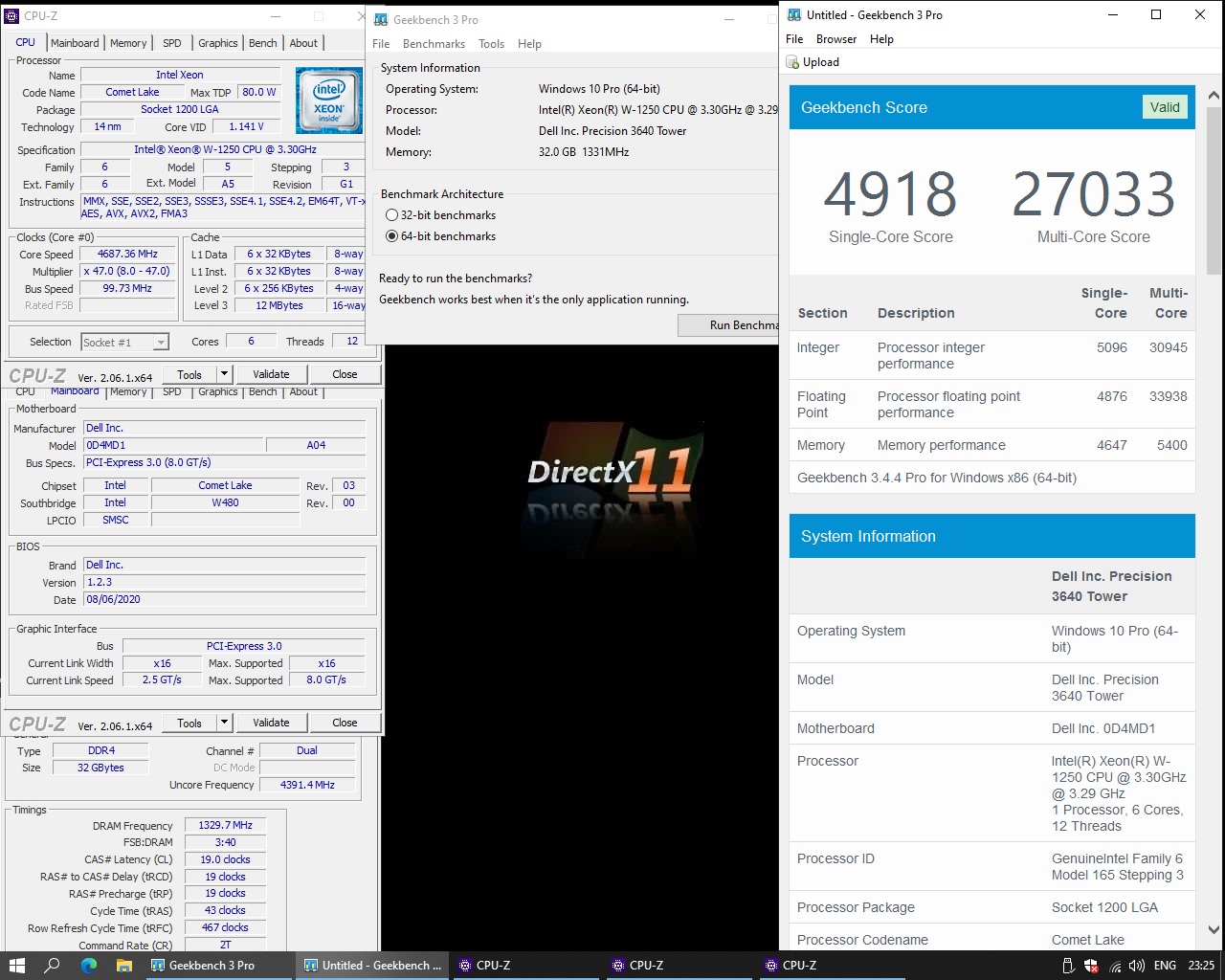The width and height of the screenshot is (1225, 980).
Task: Click the DRAM Frequency 1329.7 MHz value
Action: (x=226, y=825)
